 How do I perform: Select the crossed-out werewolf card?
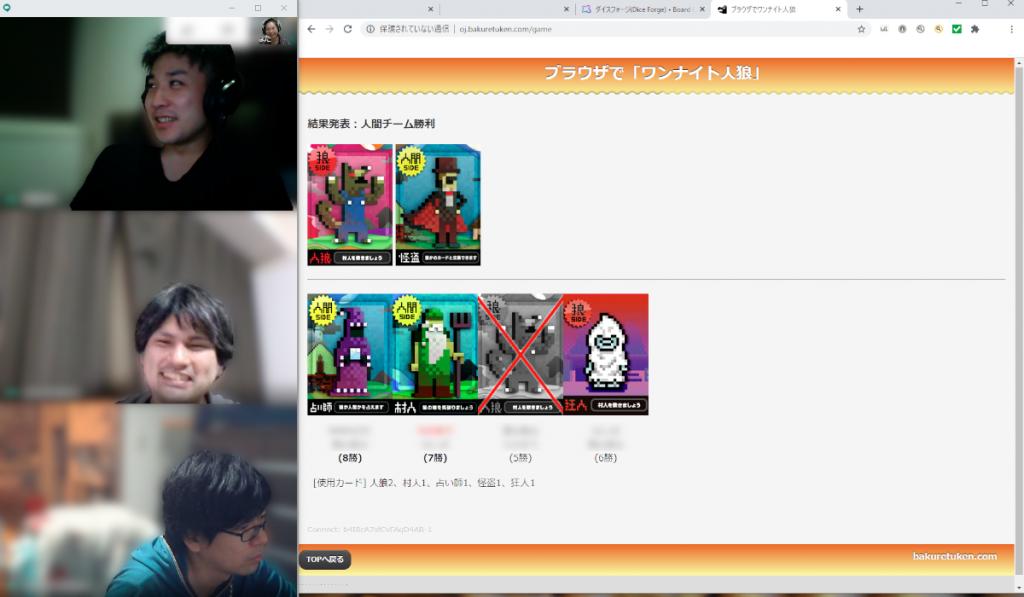tap(521, 354)
